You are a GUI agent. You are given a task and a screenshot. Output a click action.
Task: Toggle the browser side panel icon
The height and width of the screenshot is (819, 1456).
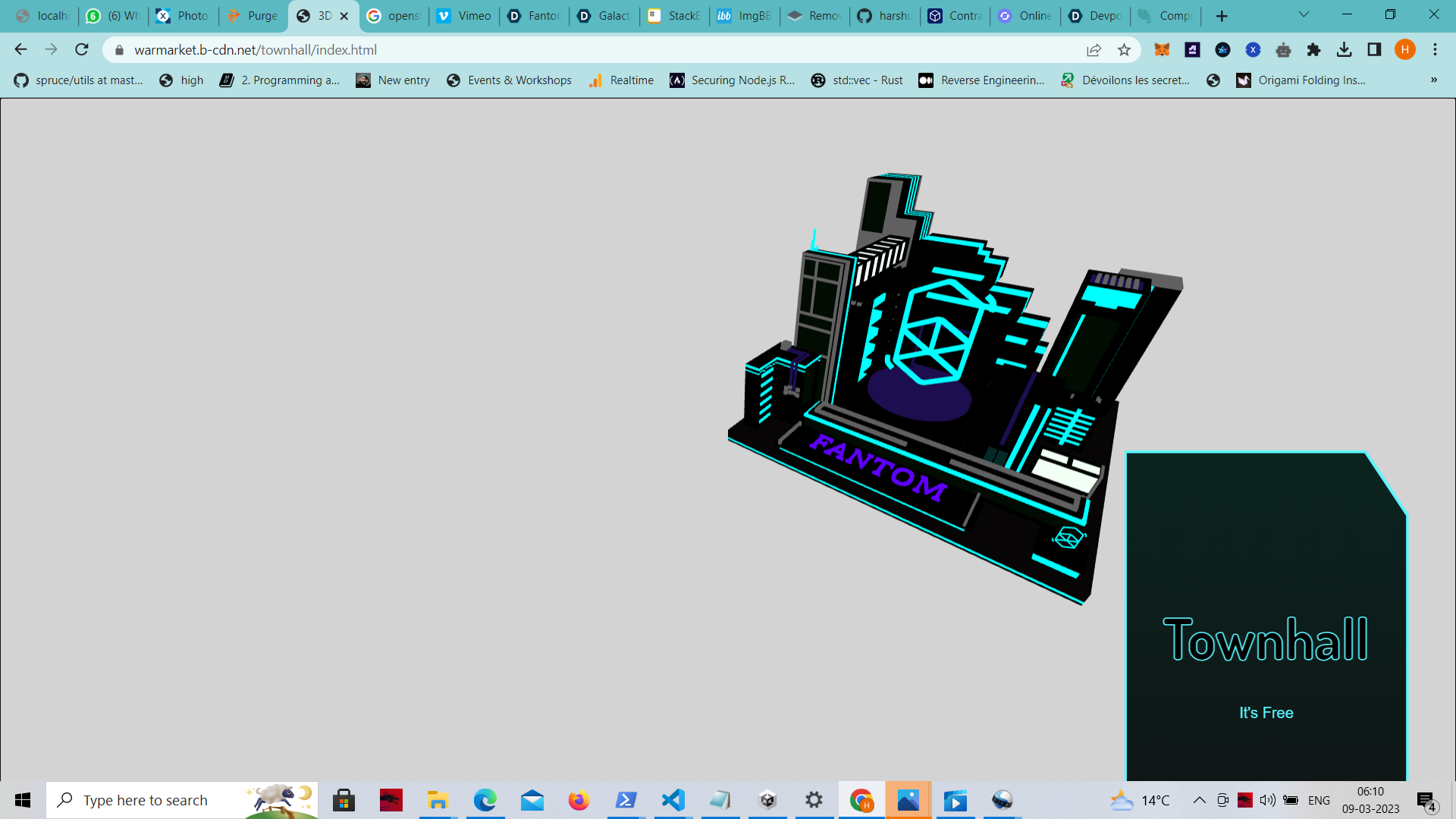pos(1374,50)
